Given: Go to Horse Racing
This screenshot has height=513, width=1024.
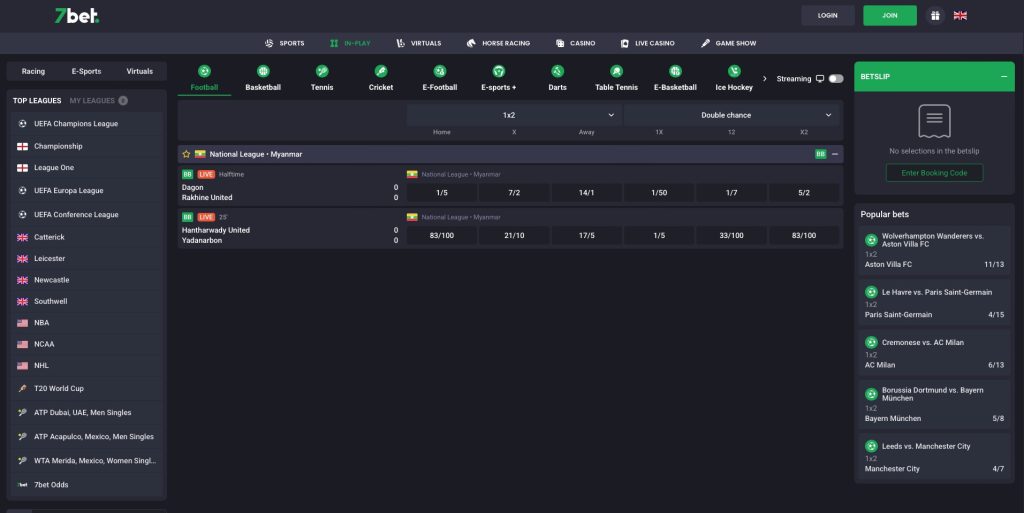Looking at the screenshot, I should click(x=498, y=43).
